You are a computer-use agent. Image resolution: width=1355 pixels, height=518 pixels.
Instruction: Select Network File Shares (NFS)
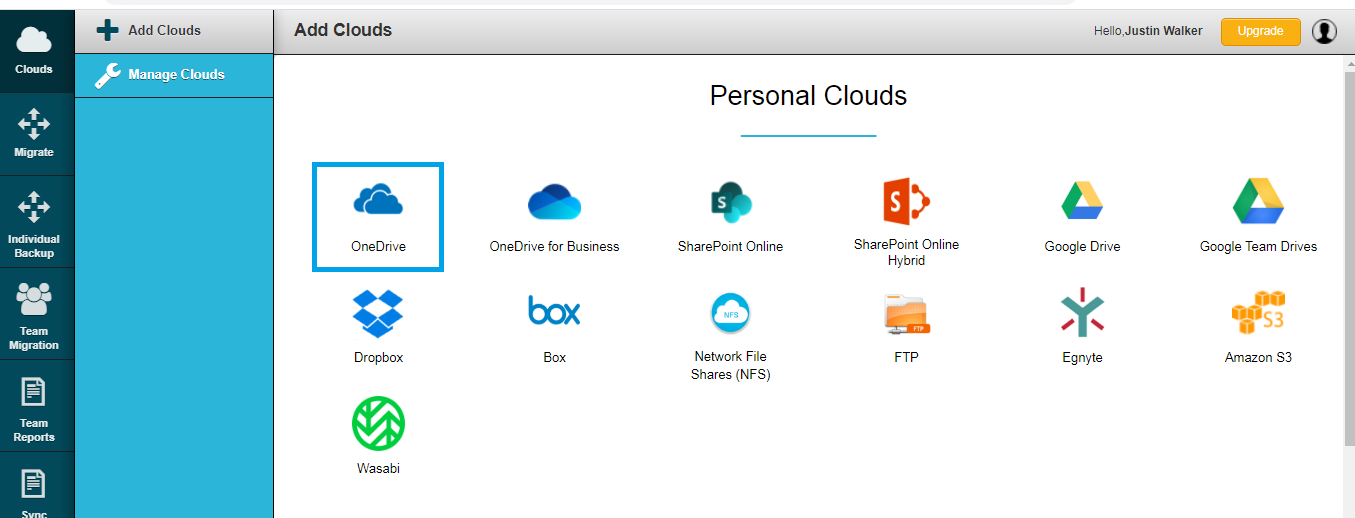click(730, 313)
